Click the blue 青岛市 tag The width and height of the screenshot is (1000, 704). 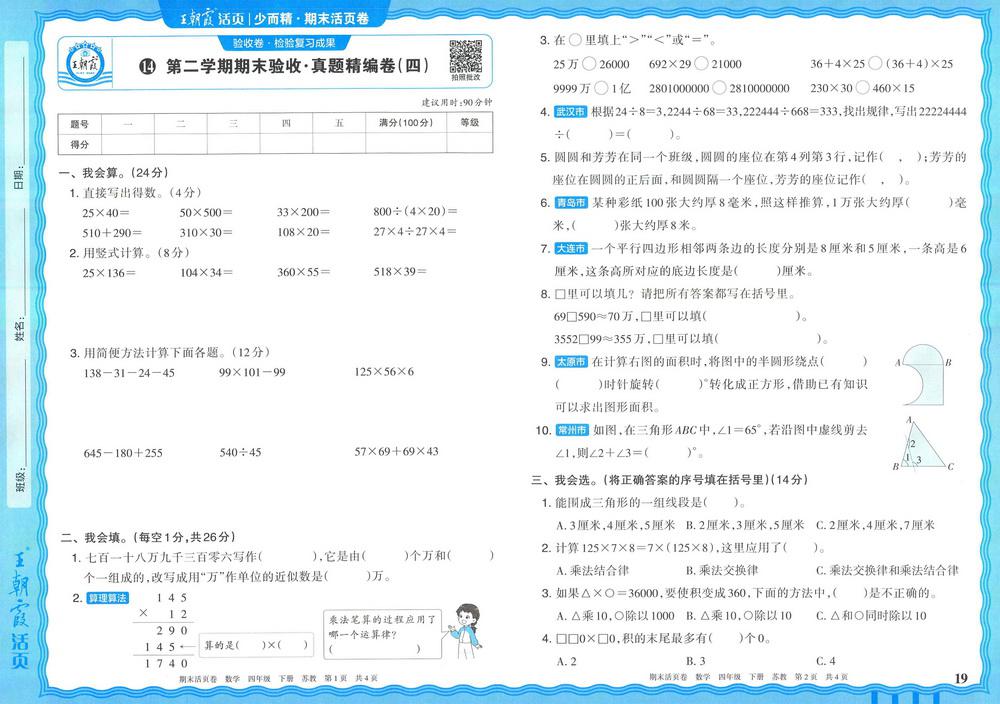(x=571, y=203)
